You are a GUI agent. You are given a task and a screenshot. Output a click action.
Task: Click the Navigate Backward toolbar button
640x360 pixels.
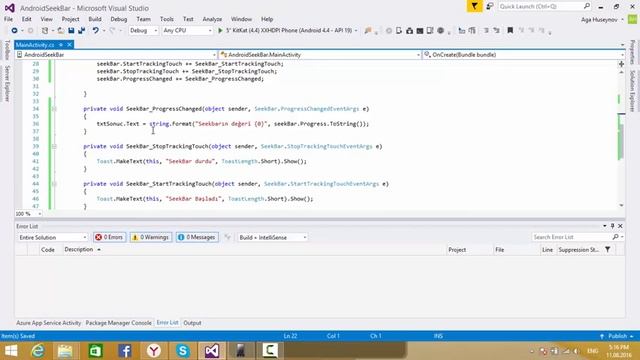(14, 31)
